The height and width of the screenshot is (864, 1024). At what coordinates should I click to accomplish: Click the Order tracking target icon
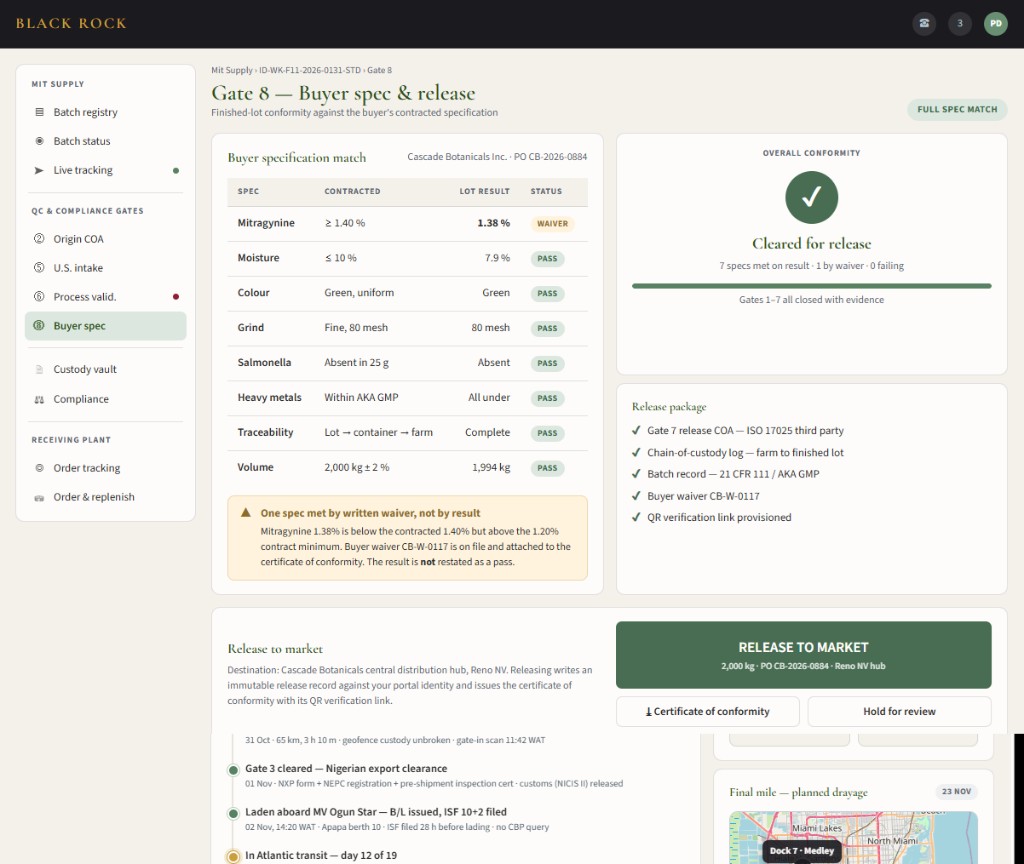39,468
